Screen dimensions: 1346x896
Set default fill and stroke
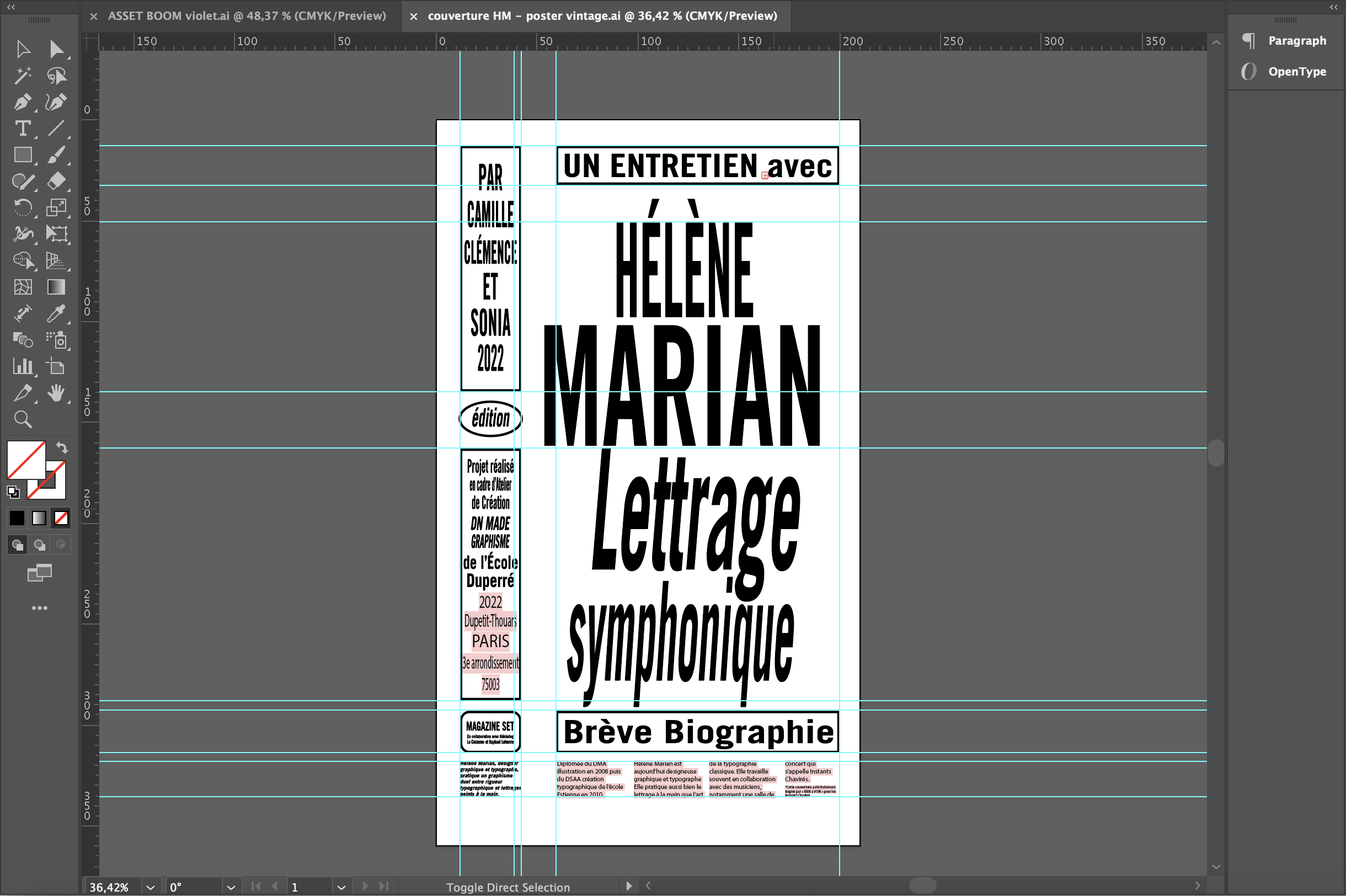pos(13,492)
